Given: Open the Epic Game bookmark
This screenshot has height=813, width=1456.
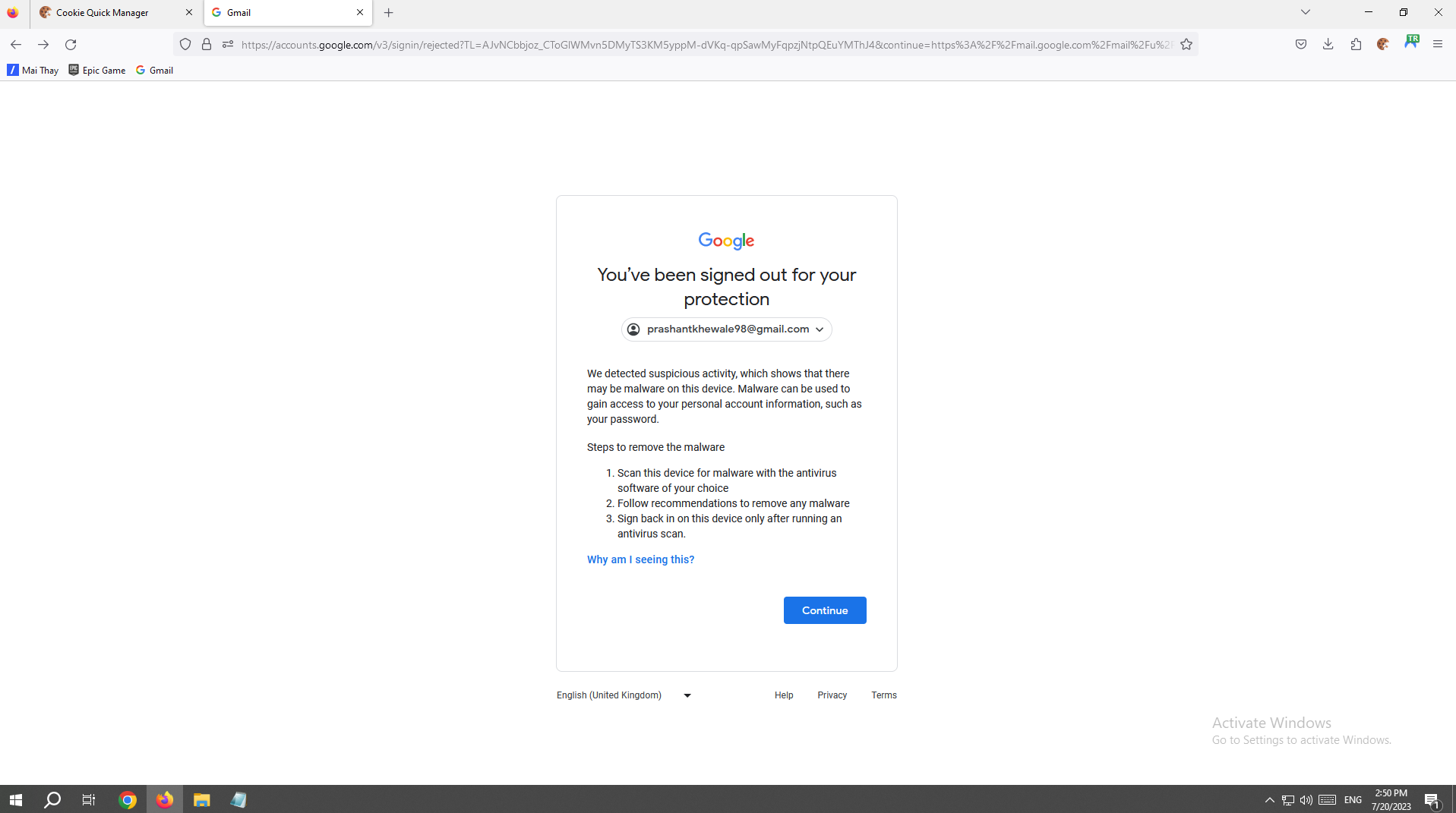Looking at the screenshot, I should click(x=96, y=71).
